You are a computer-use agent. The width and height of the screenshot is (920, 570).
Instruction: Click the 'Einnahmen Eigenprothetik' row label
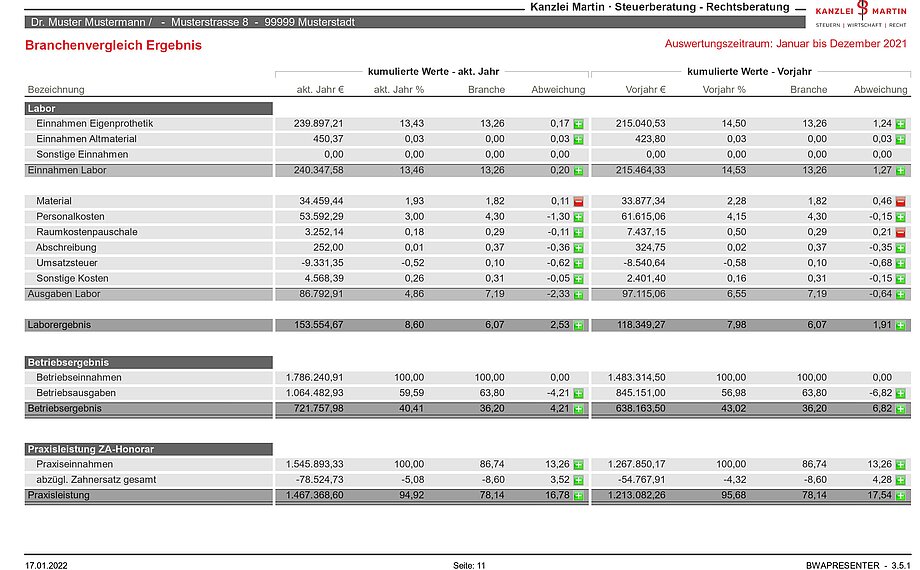coord(94,123)
